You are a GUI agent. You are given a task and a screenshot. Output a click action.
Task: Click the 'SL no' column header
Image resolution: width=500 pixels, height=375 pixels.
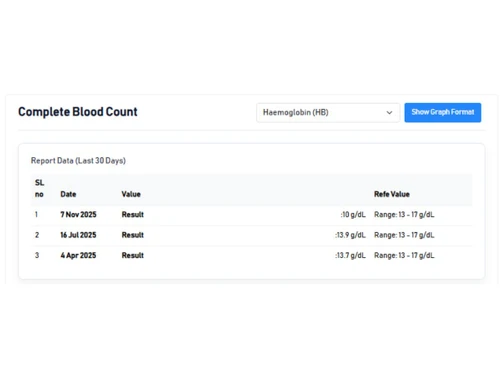[39, 188]
